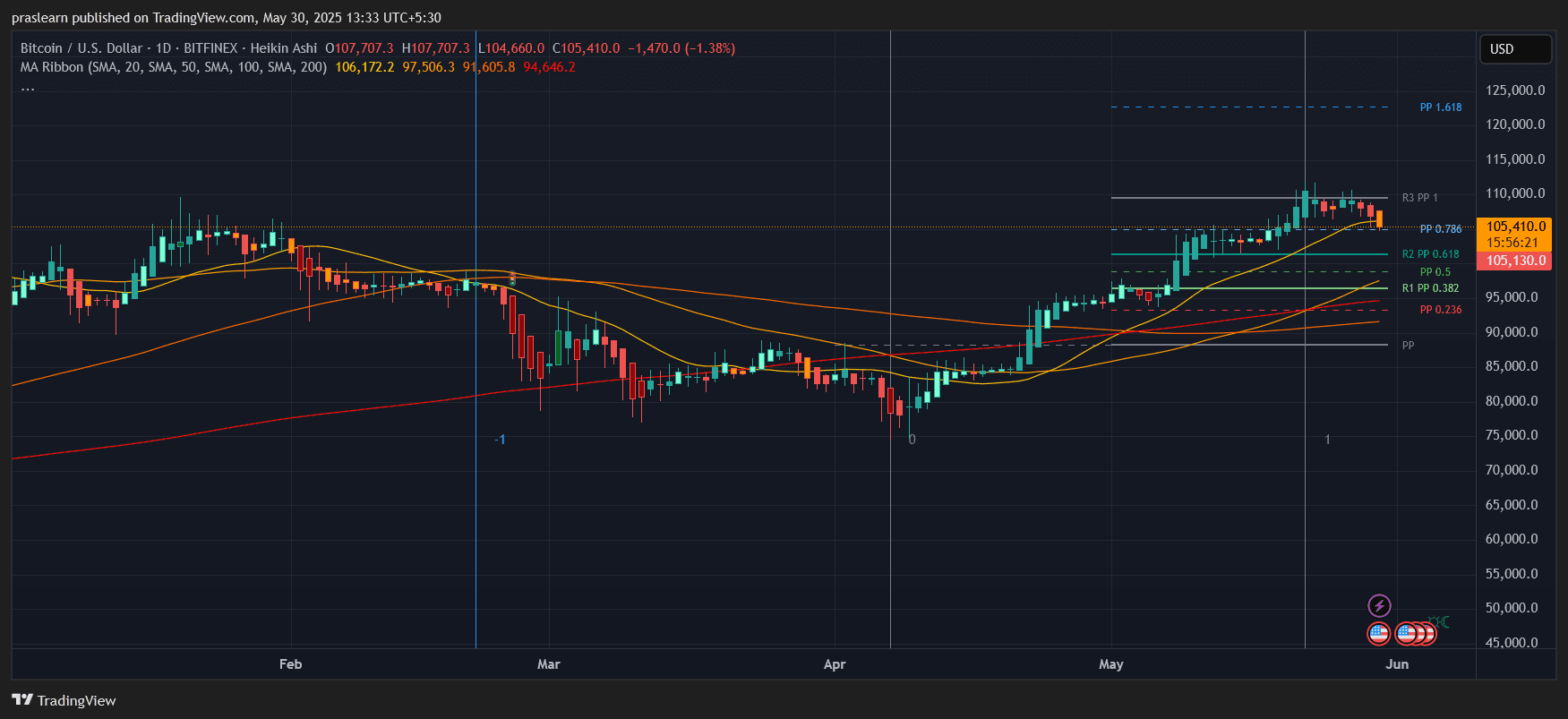Screen dimensions: 1568x719
Task: Select the MA Ribbon indicator legend title
Action: click(x=174, y=67)
